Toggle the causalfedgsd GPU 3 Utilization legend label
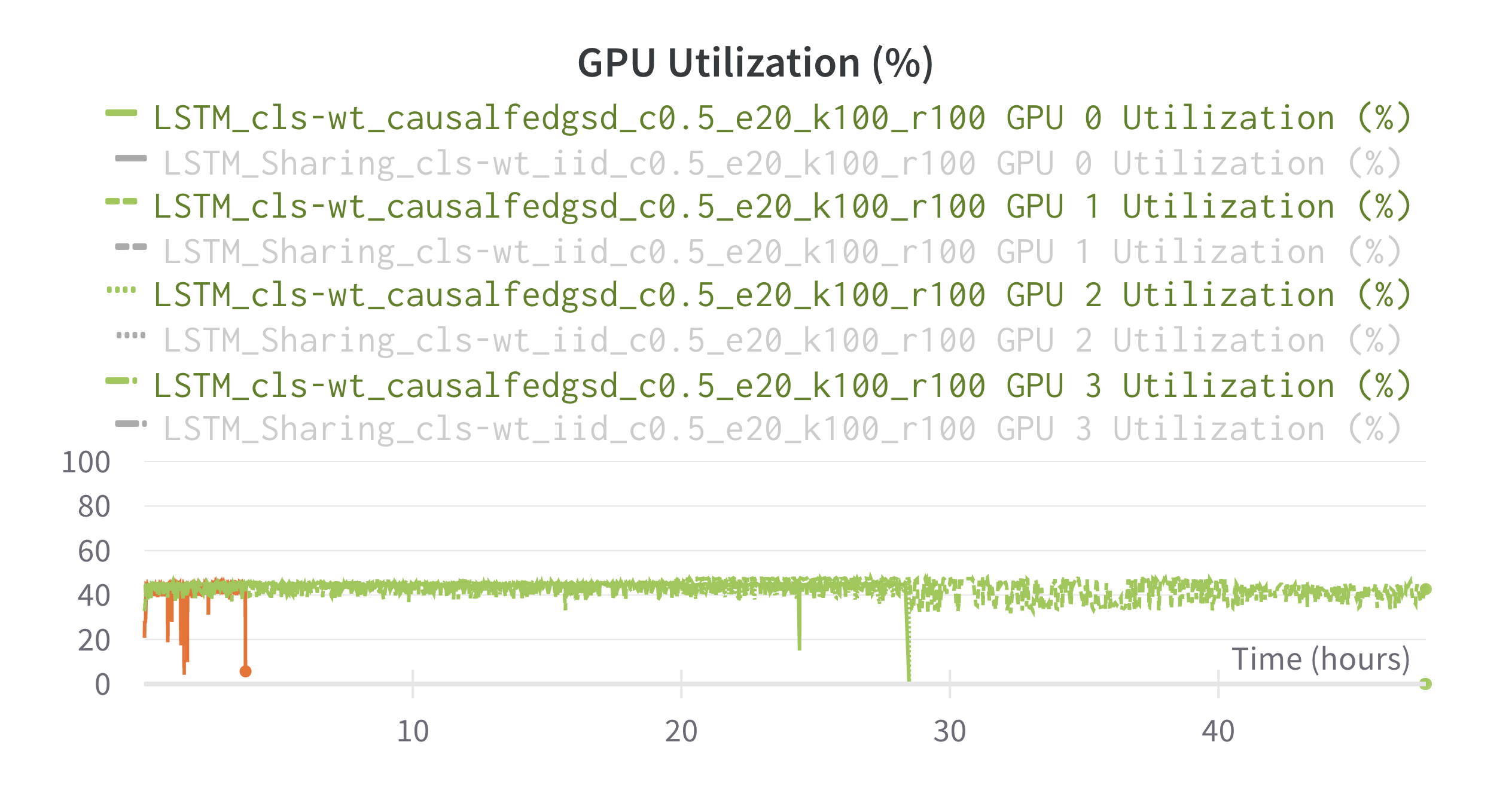 [782, 386]
